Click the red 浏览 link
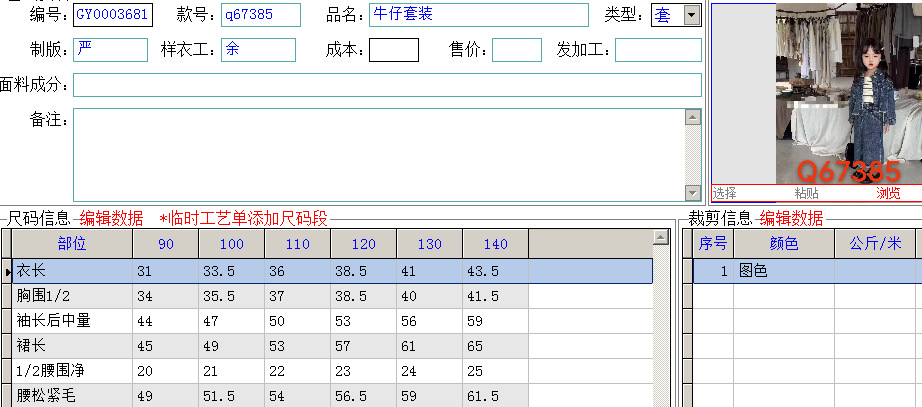The height and width of the screenshot is (407, 922). (x=888, y=193)
